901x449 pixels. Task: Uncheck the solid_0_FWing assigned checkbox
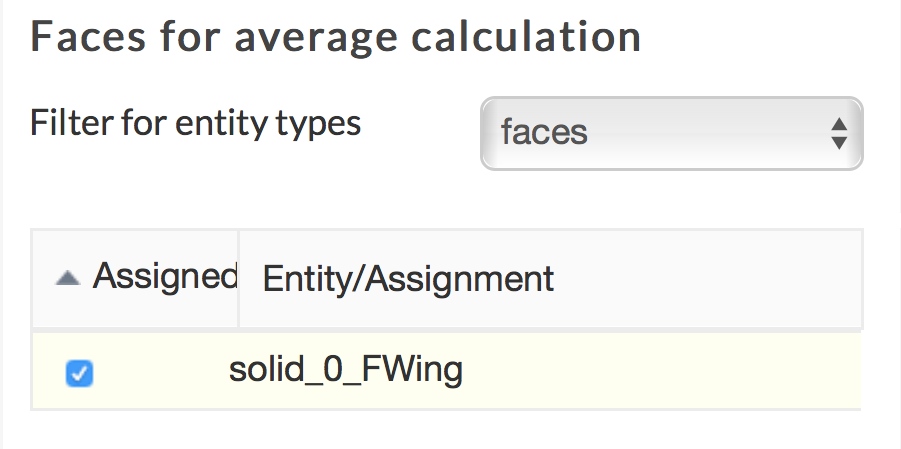tap(79, 374)
